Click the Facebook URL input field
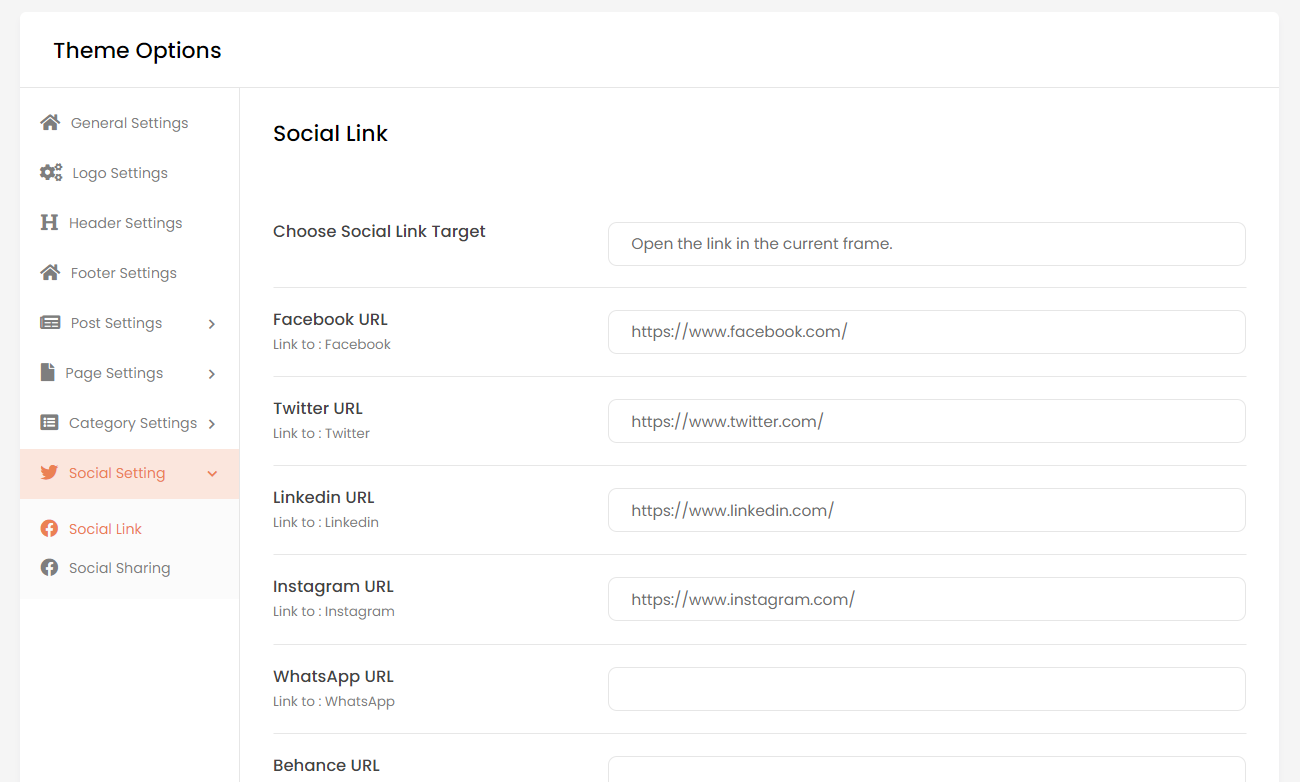This screenshot has height=782, width=1300. coord(926,332)
